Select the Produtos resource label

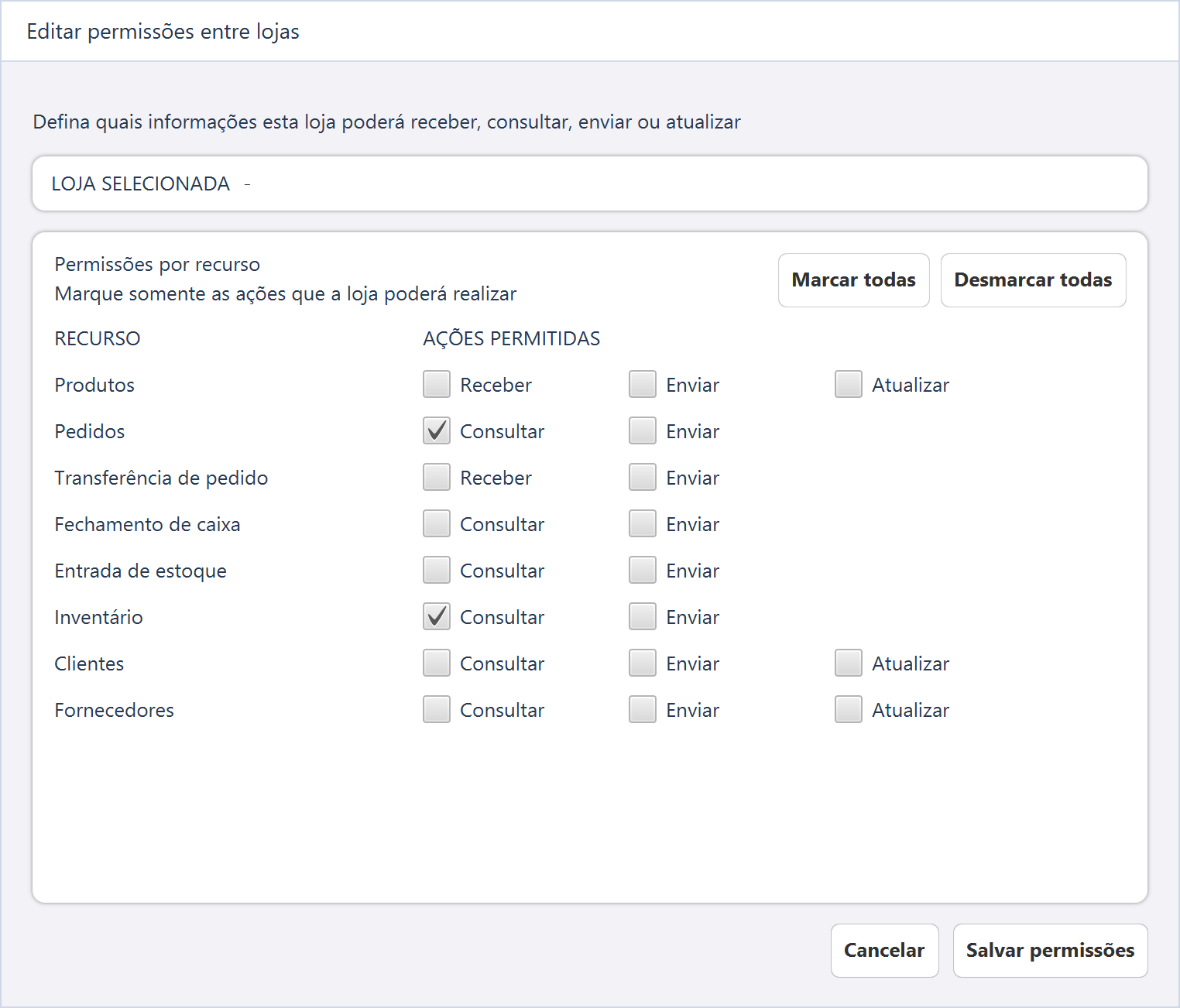[x=94, y=385]
